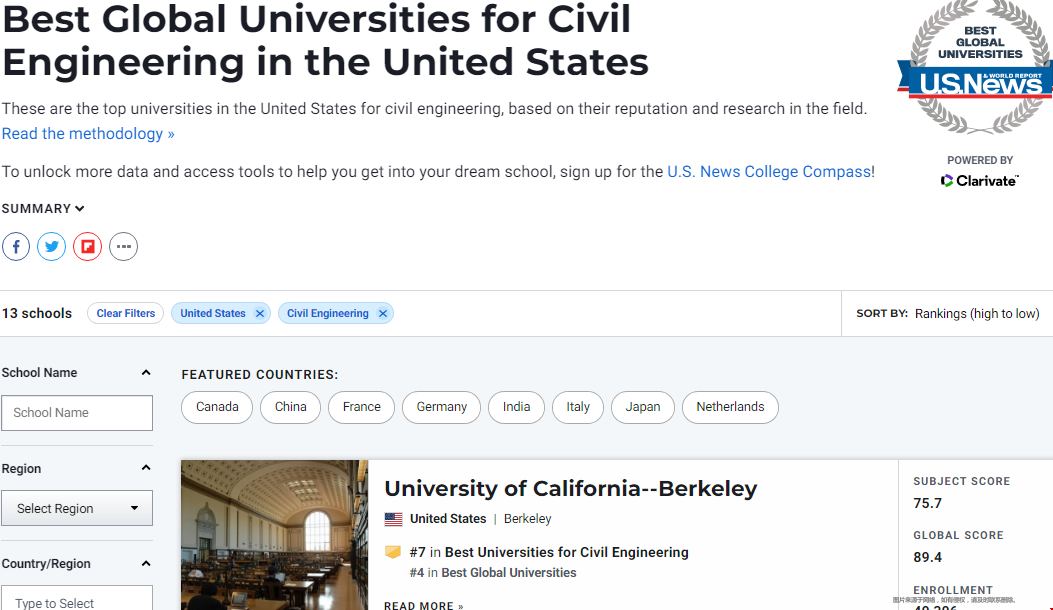This screenshot has width=1053, height=610.
Task: Collapse the School Name filter section
Action: coord(146,373)
